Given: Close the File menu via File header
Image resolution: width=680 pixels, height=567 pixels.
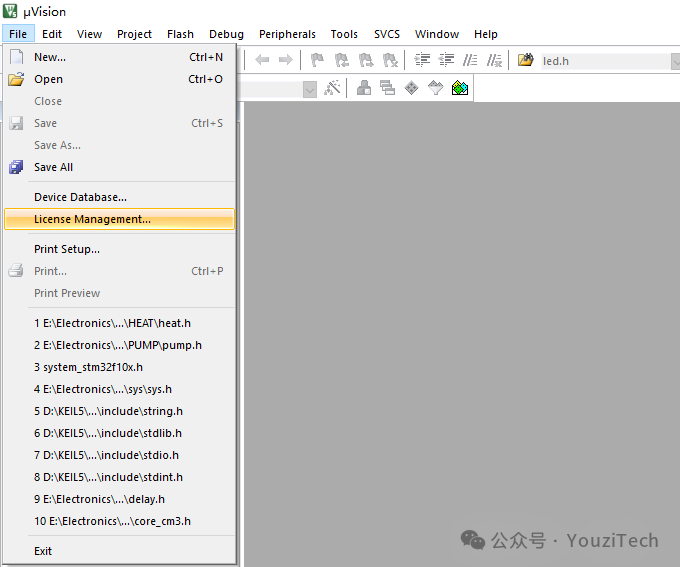Looking at the screenshot, I should 18,34.
